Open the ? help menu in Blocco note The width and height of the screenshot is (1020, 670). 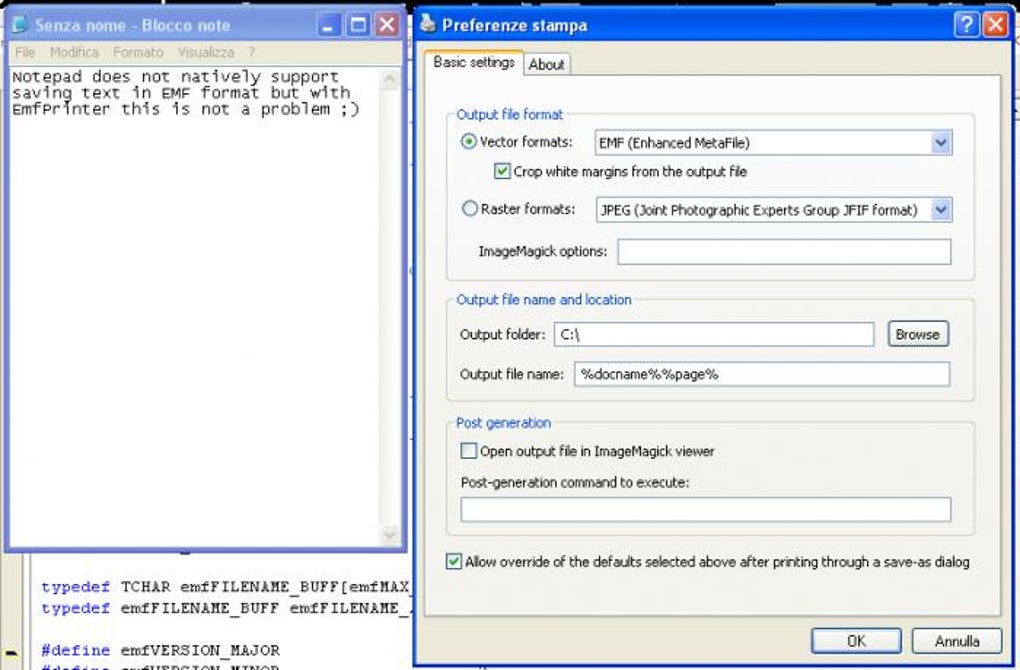252,52
